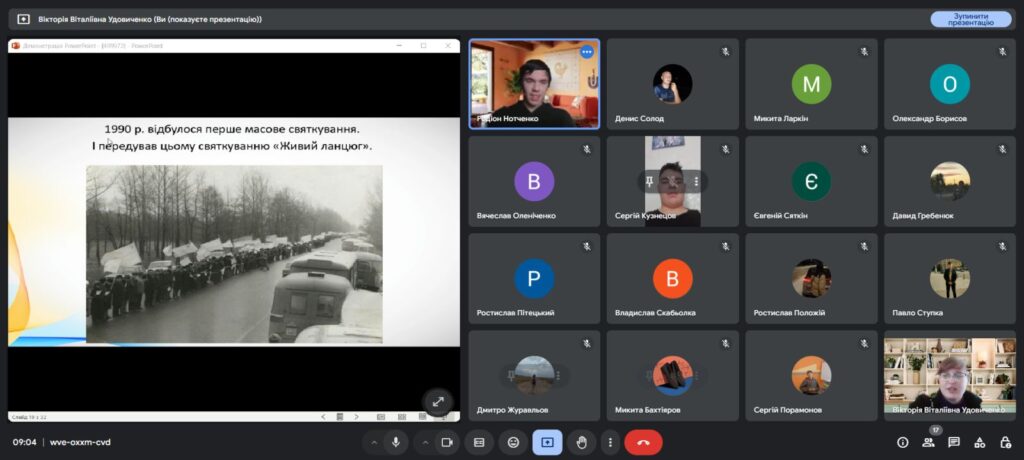Expand audio settings arrow beside microphone
Screen dimensions: 1024x460
(x=375, y=442)
